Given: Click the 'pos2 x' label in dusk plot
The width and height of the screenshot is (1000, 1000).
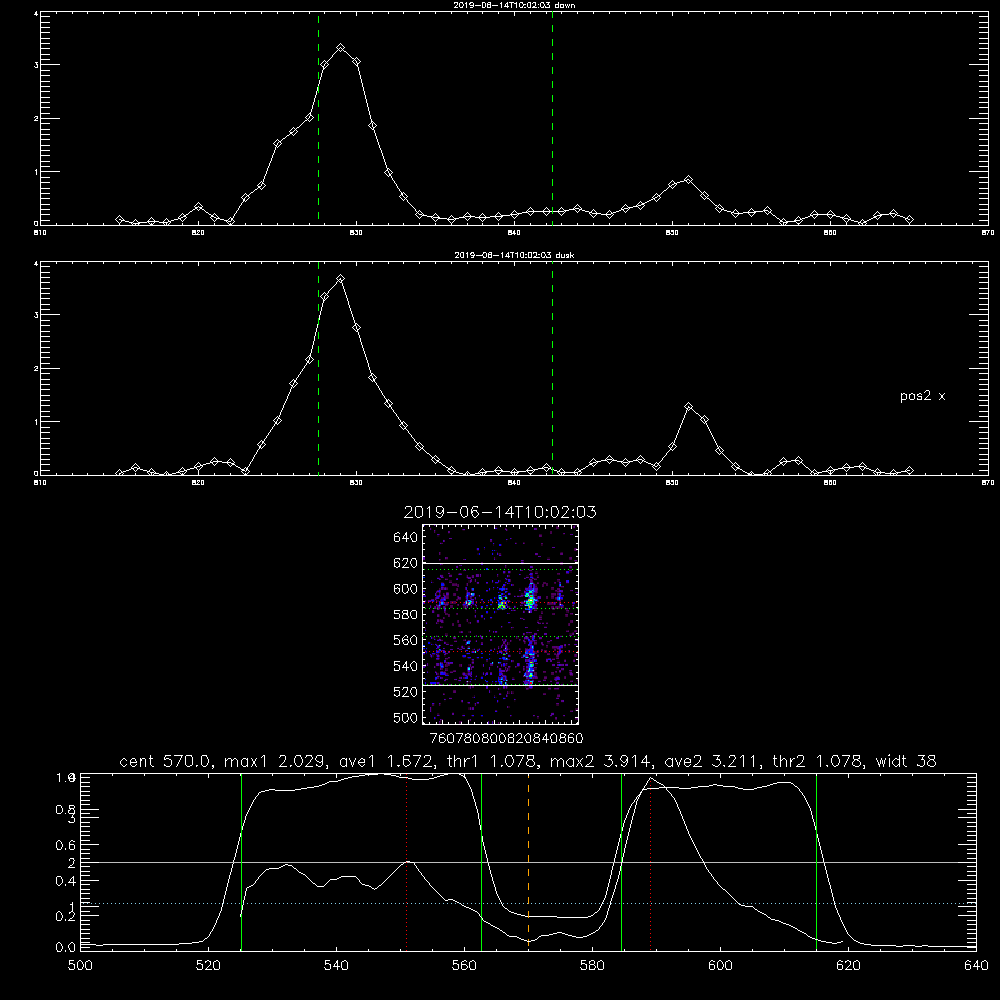Looking at the screenshot, I should coord(922,396).
